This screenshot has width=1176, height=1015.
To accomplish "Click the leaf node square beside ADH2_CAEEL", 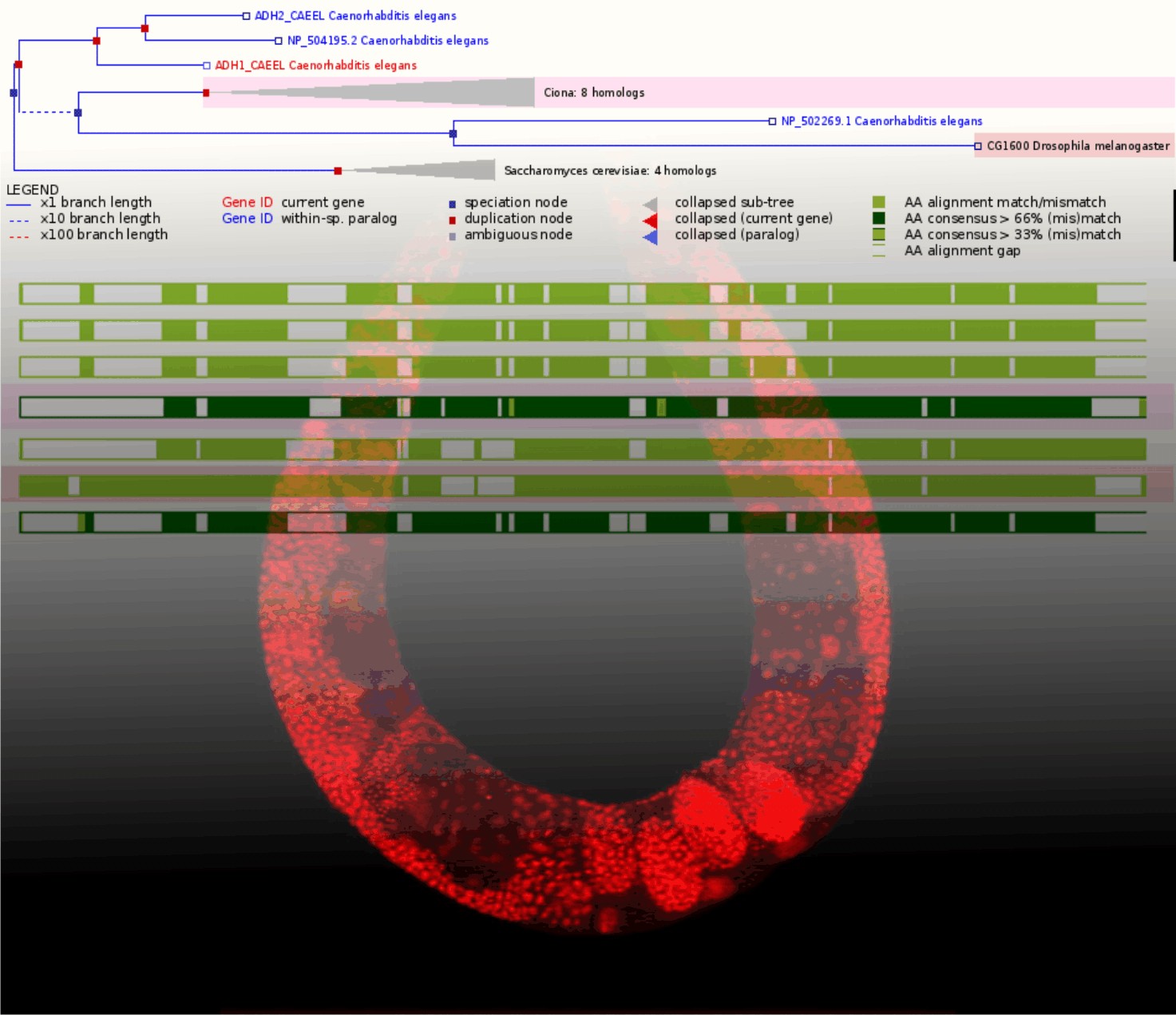I will point(247,16).
